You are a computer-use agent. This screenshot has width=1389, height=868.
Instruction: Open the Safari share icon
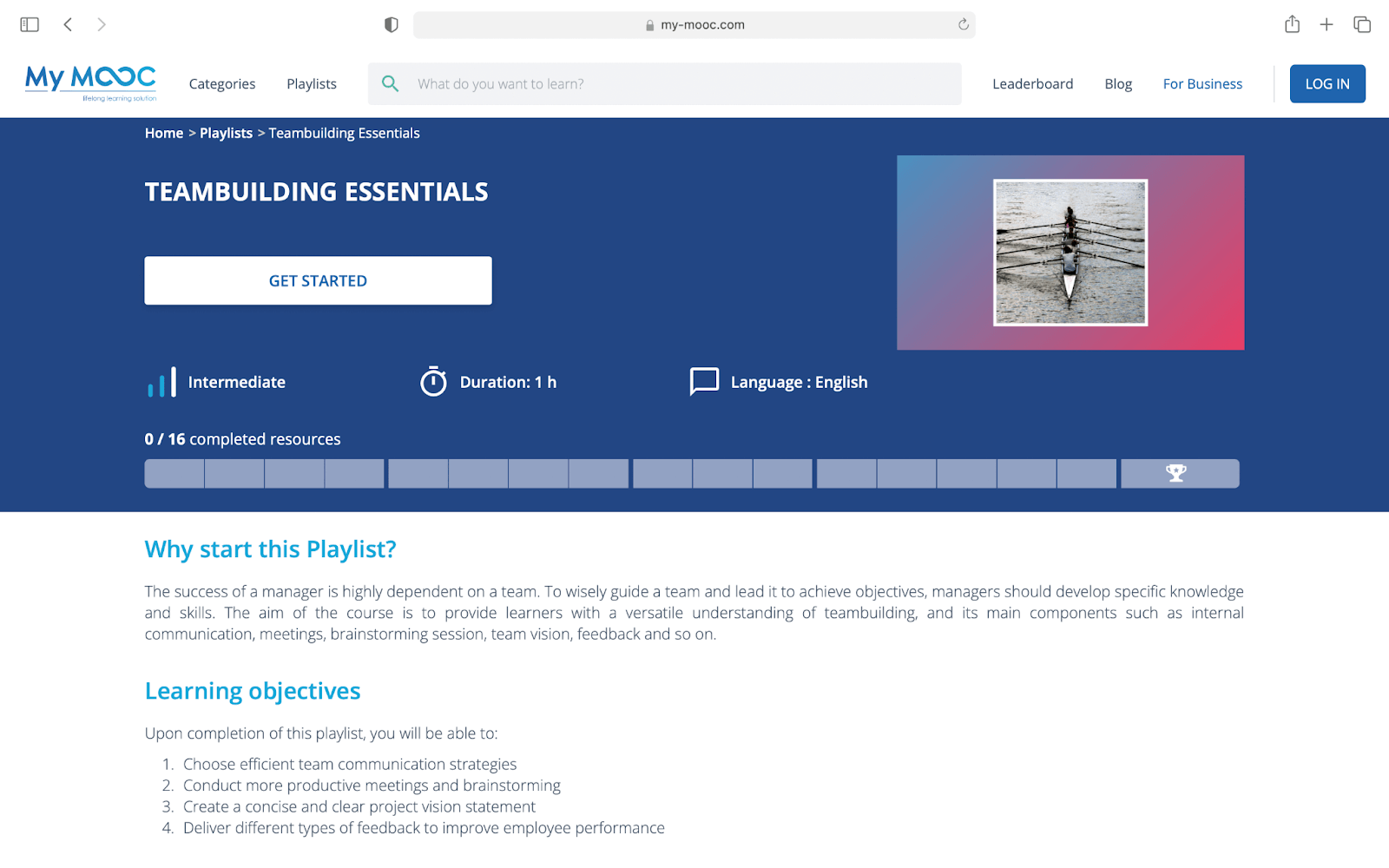[x=1292, y=24]
